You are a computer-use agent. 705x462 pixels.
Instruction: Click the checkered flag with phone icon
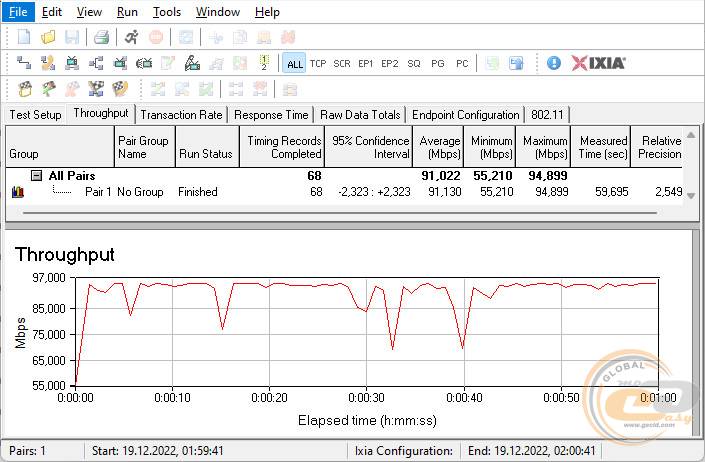click(x=120, y=89)
